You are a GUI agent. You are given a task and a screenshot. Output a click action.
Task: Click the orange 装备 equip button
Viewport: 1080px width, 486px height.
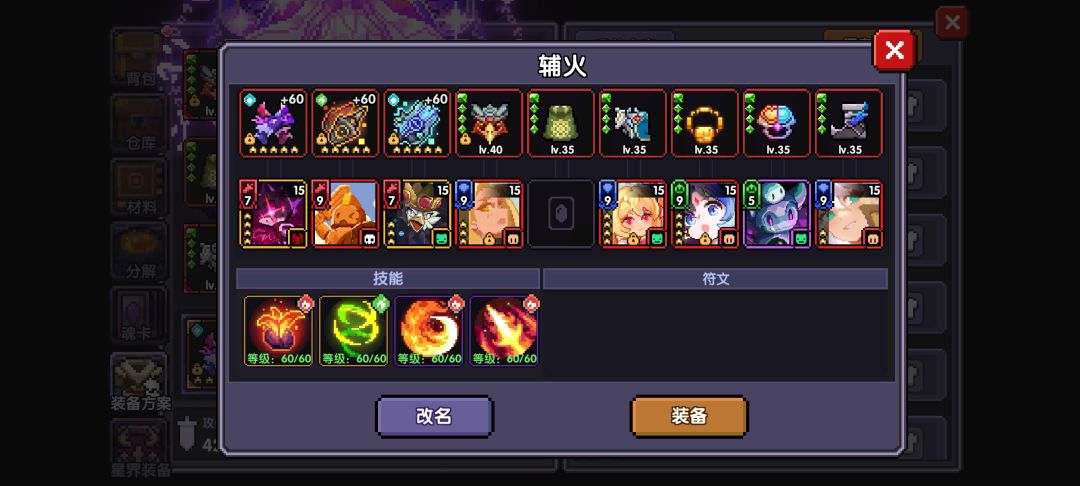[689, 416]
